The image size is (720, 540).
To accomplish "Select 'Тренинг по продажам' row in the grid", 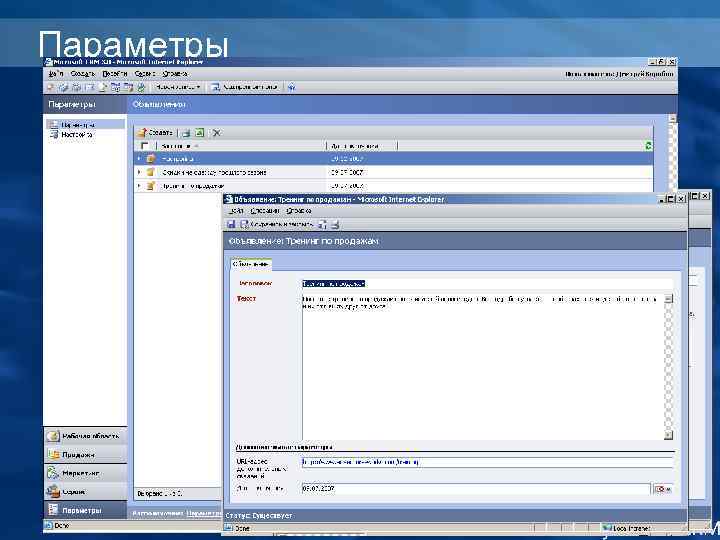I will [193, 186].
